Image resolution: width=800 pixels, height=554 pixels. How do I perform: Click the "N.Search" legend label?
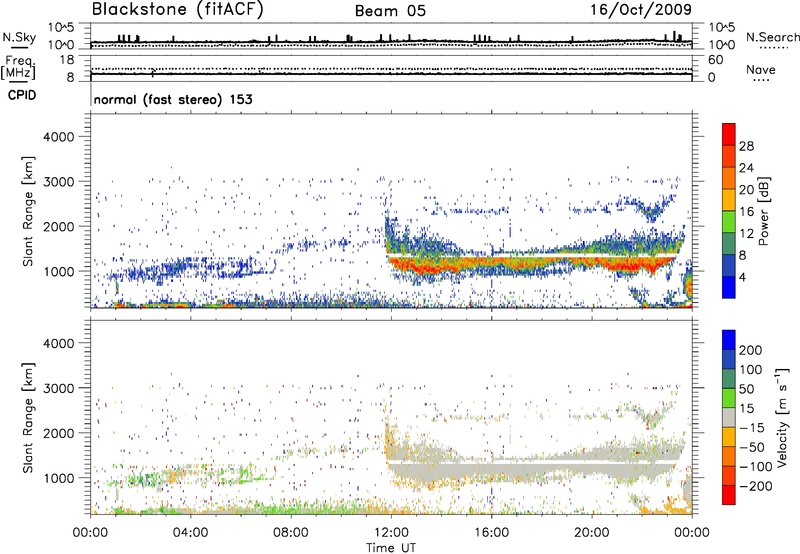(x=772, y=37)
